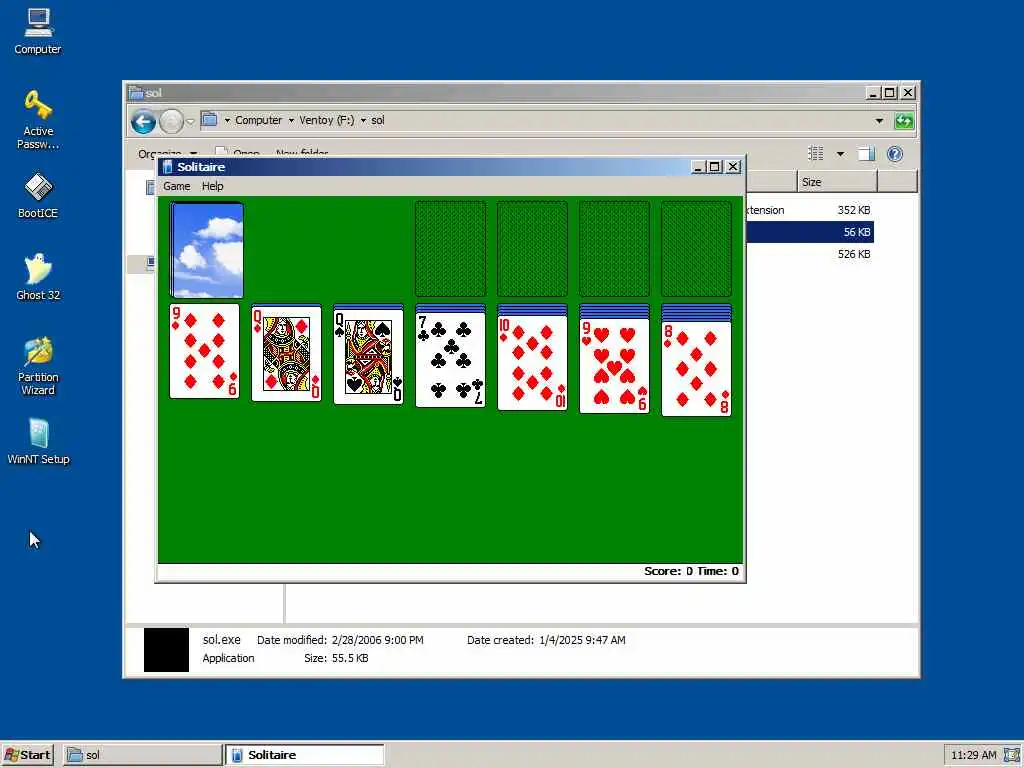Select the Ghost 32 desktop icon
The height and width of the screenshot is (768, 1024).
38,277
